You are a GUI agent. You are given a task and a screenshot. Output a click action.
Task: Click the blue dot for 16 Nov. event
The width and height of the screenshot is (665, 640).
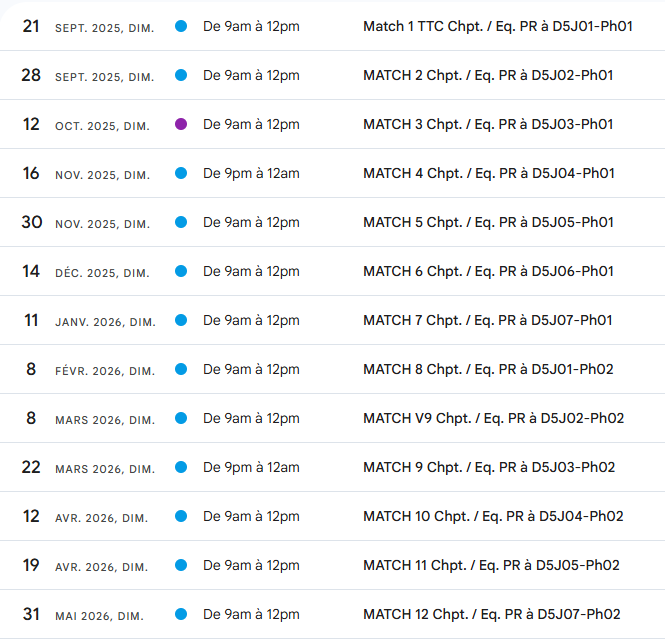coord(181,173)
